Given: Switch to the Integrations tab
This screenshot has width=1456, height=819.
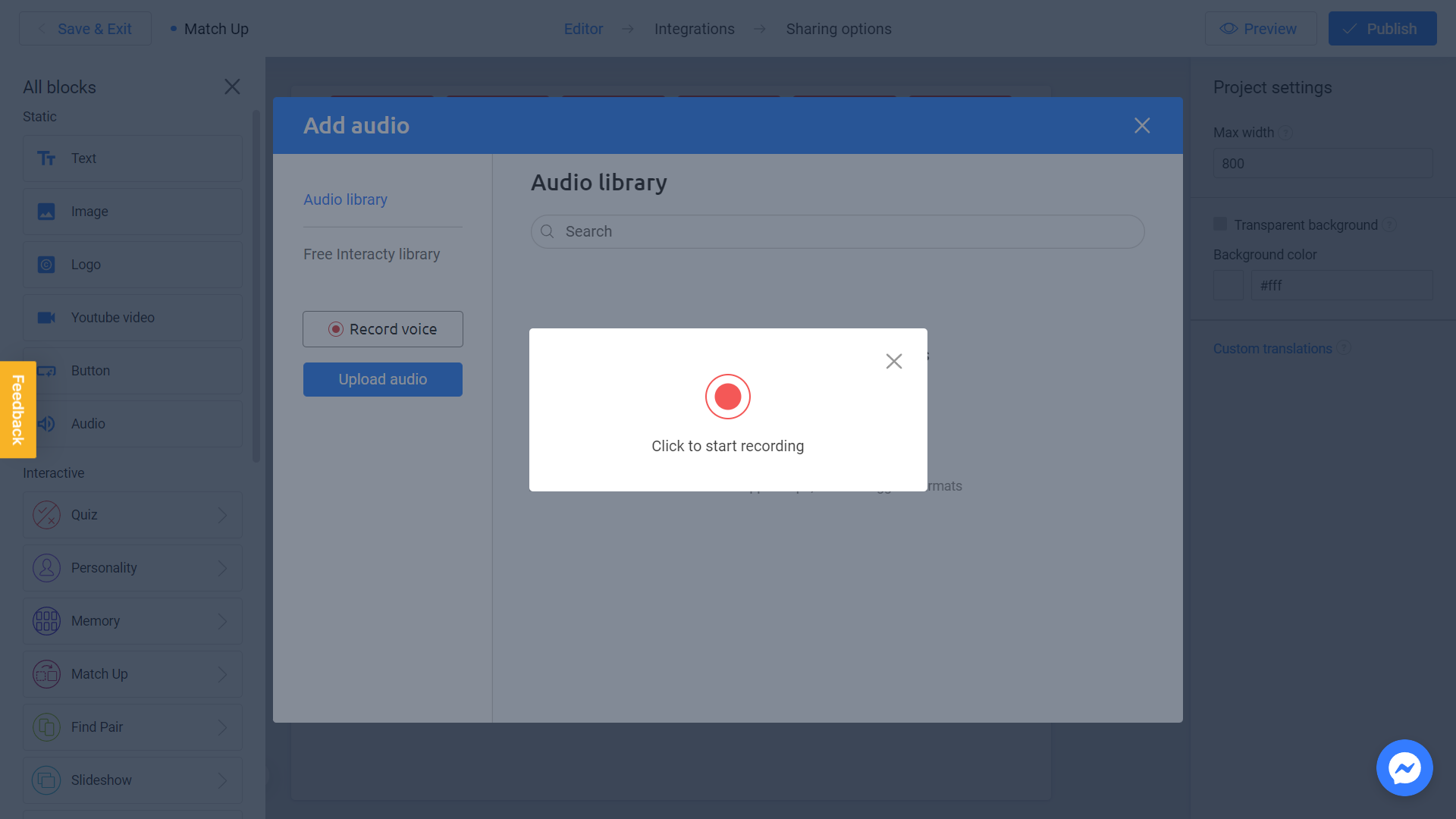Looking at the screenshot, I should 694,28.
